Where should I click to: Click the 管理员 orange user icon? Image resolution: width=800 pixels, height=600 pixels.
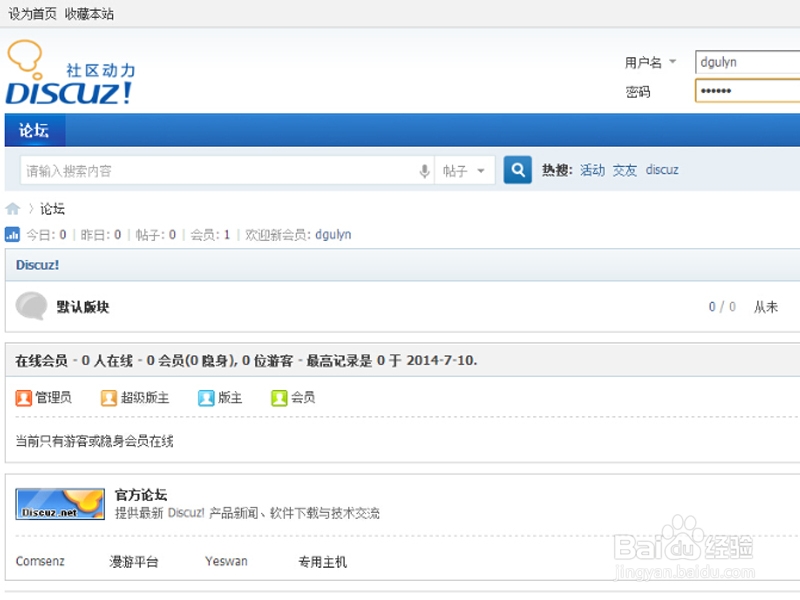[x=23, y=398]
